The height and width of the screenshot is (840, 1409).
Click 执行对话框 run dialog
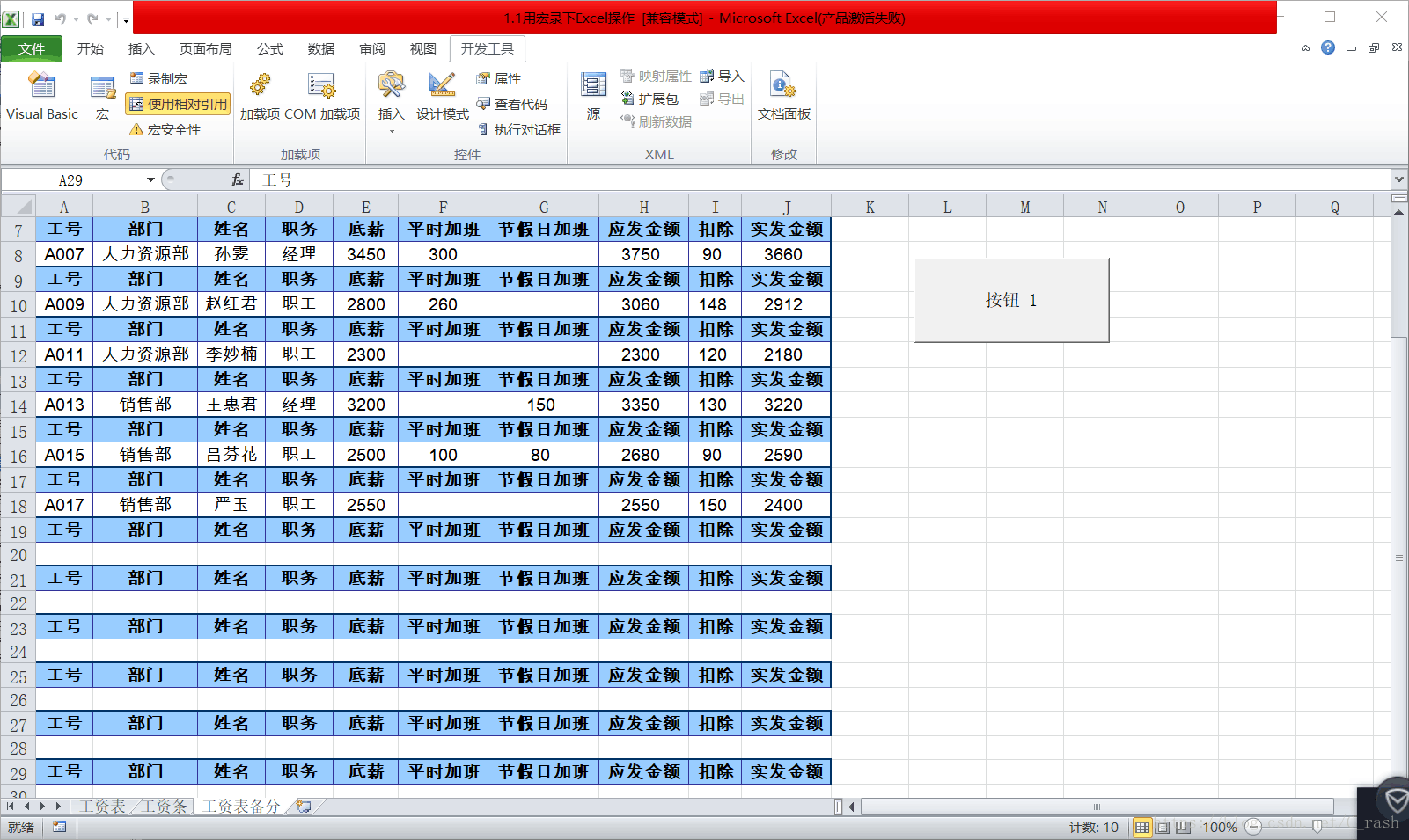tap(518, 129)
